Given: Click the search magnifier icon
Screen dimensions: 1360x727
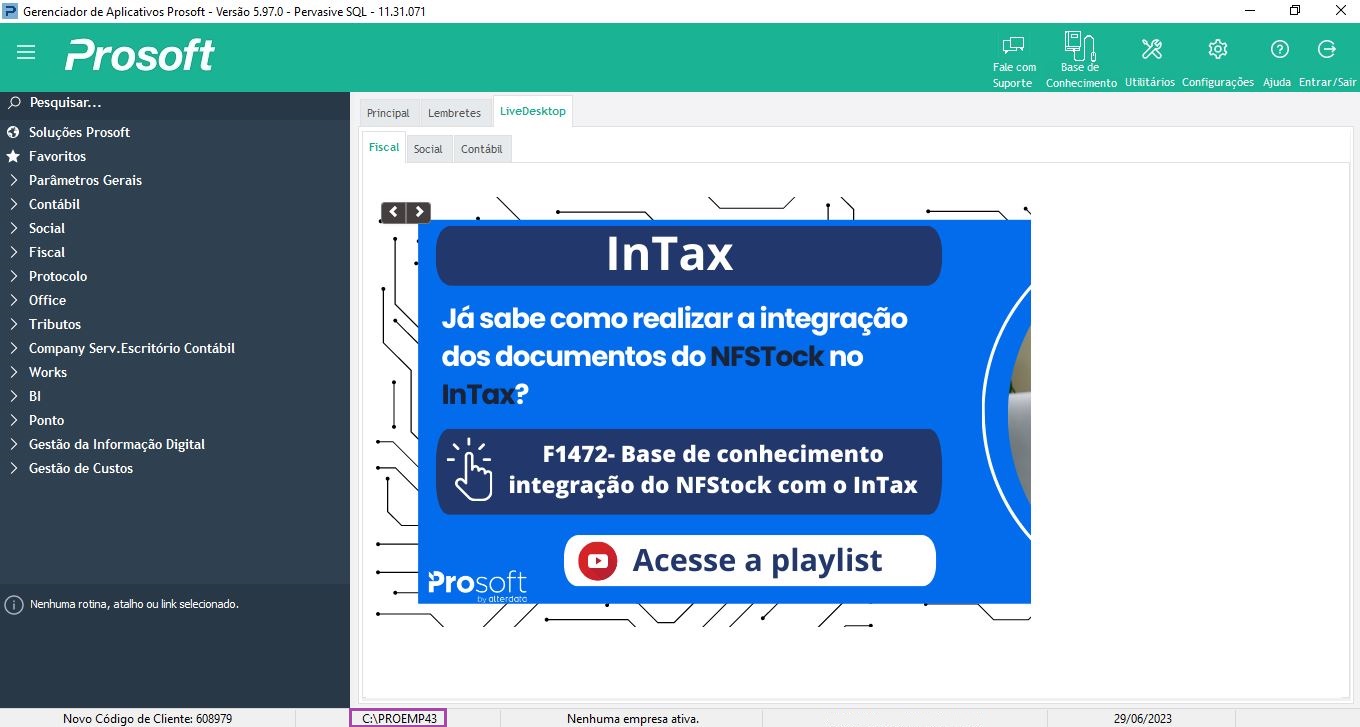Looking at the screenshot, I should tap(15, 102).
